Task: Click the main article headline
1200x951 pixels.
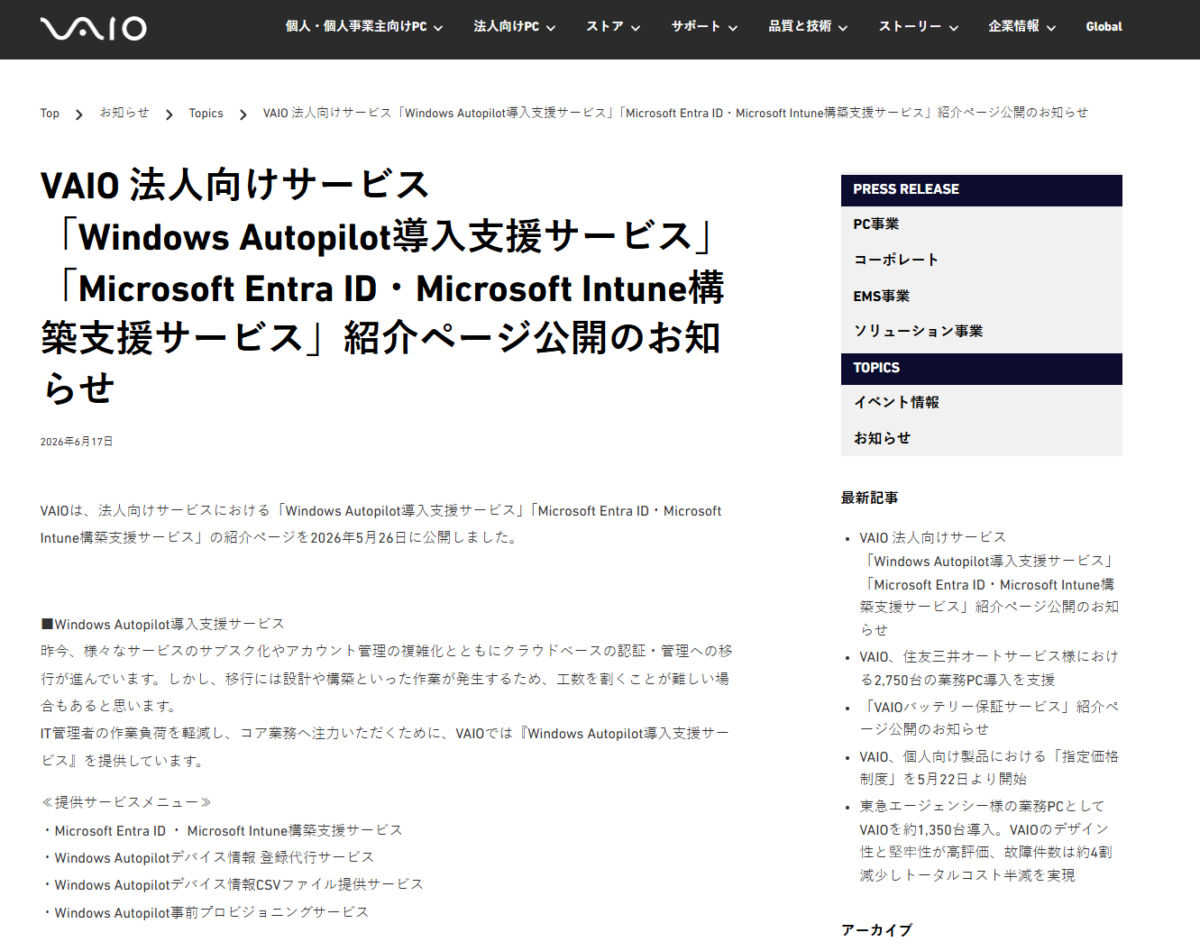Action: [382, 287]
